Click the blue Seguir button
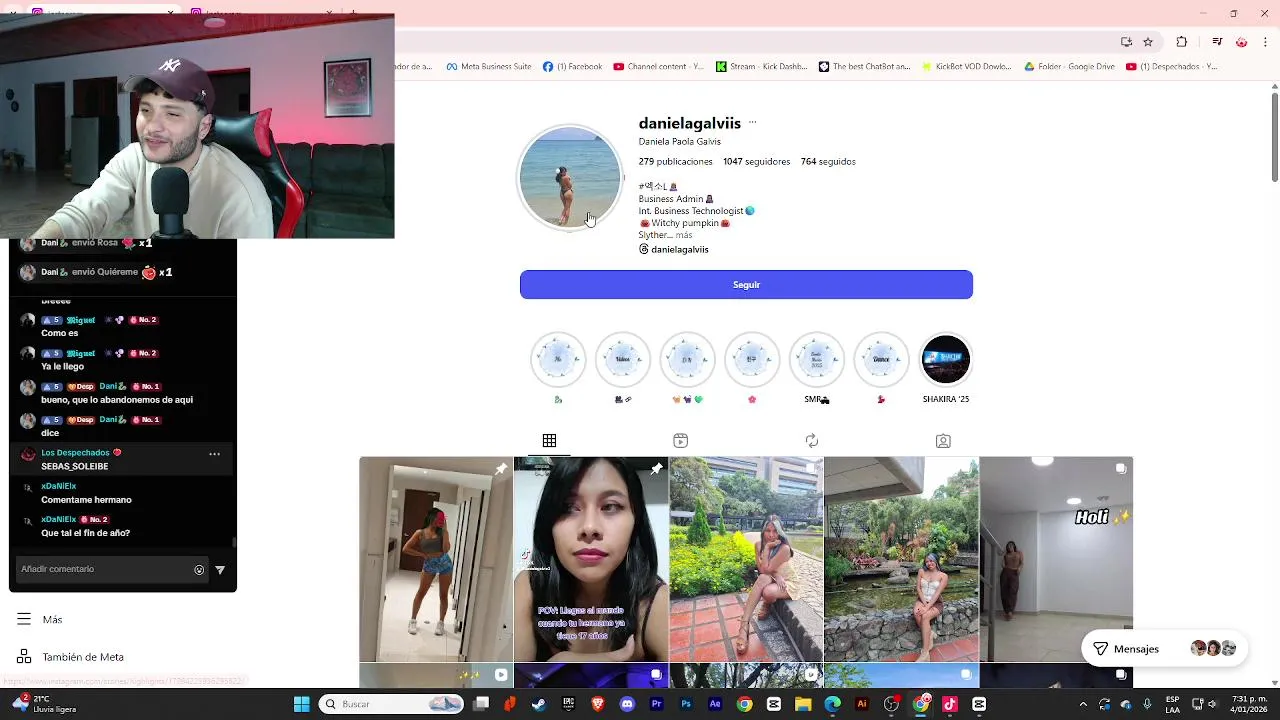 point(746,285)
